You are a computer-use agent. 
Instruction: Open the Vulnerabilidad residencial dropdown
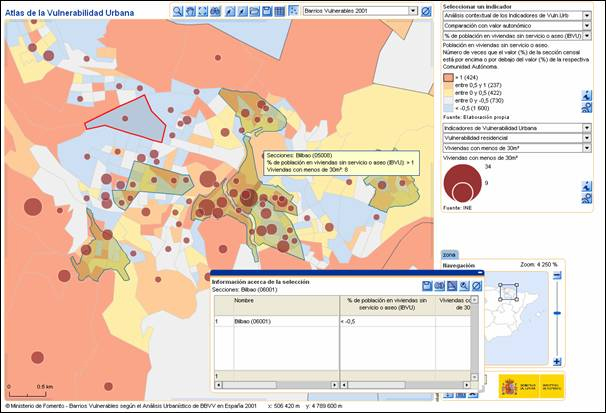[x=587, y=138]
